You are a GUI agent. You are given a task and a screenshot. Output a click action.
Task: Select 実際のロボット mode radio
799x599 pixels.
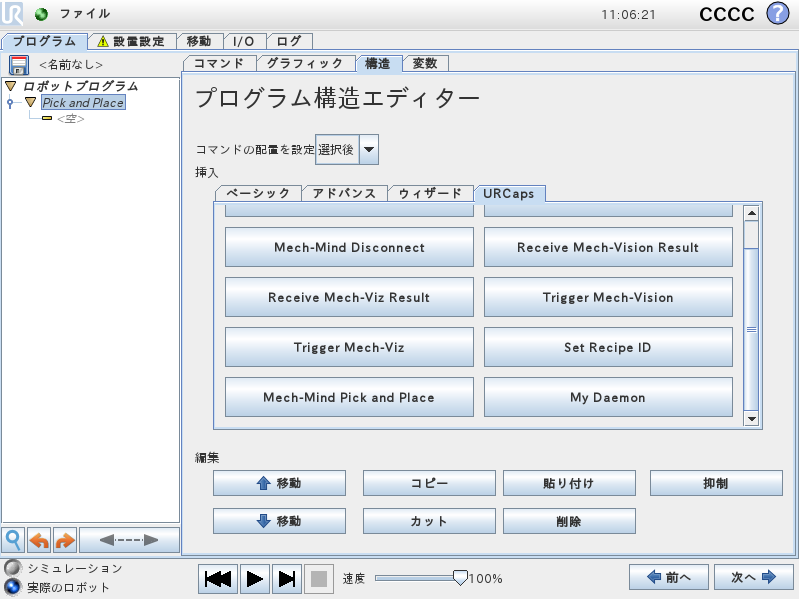pos(13,587)
